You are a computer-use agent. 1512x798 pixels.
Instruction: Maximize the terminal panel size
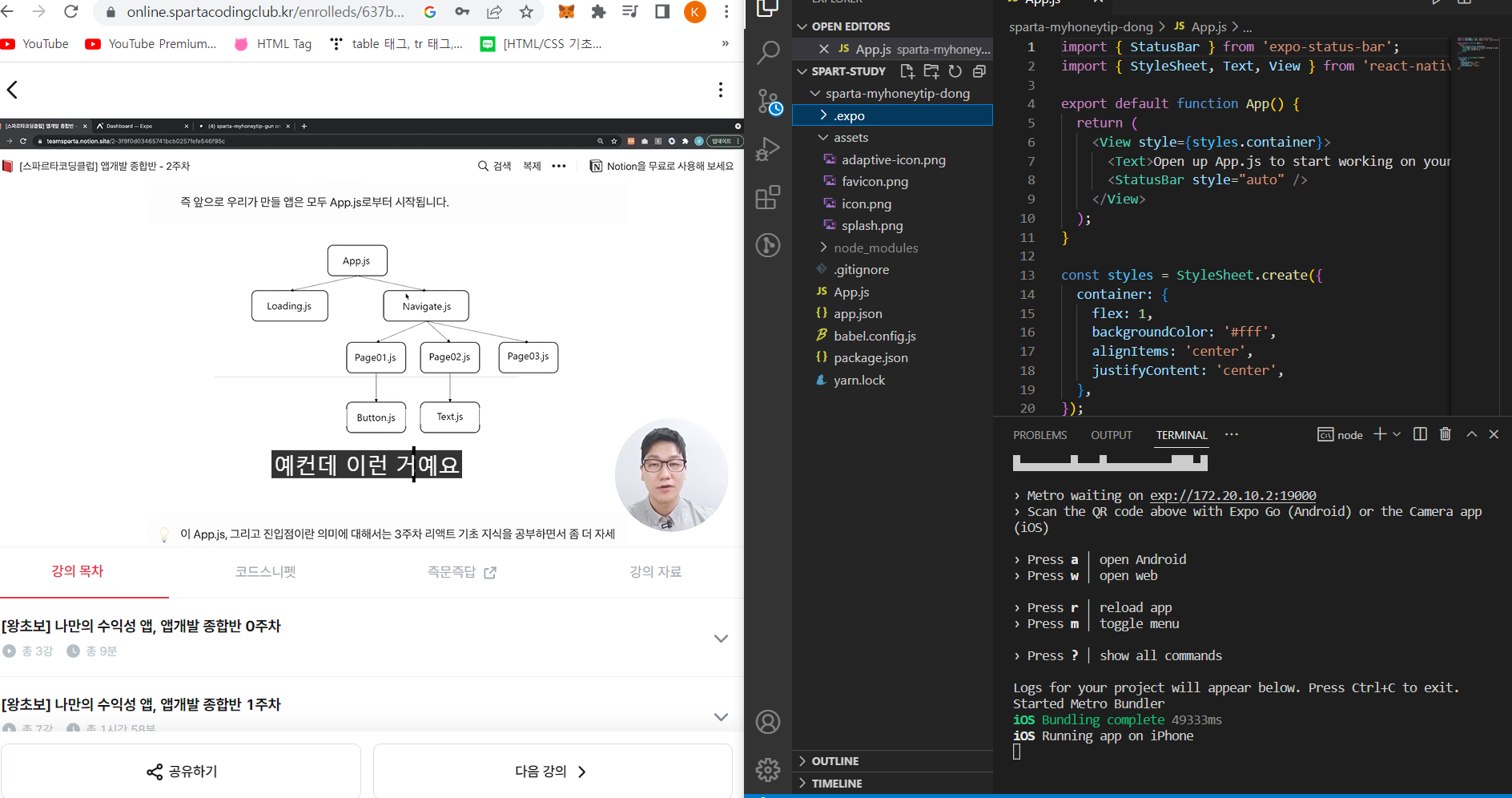click(x=1471, y=434)
